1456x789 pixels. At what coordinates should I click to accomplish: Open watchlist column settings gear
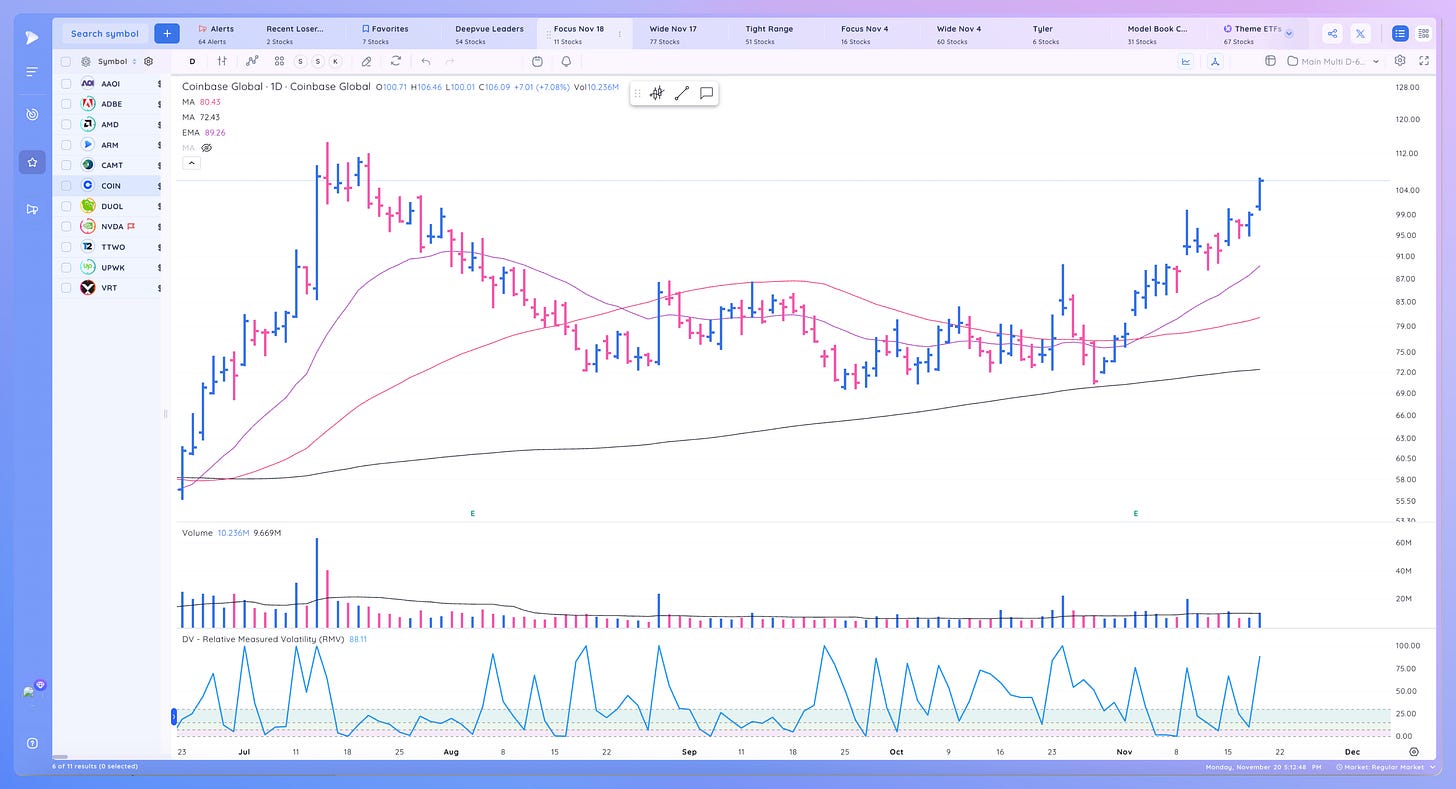click(148, 61)
